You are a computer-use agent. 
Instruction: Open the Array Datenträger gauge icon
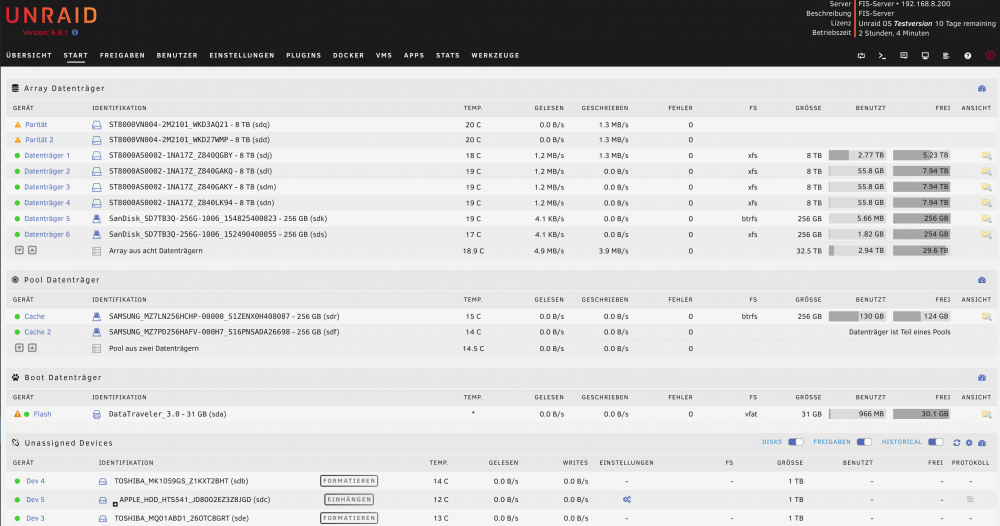[x=982, y=89]
